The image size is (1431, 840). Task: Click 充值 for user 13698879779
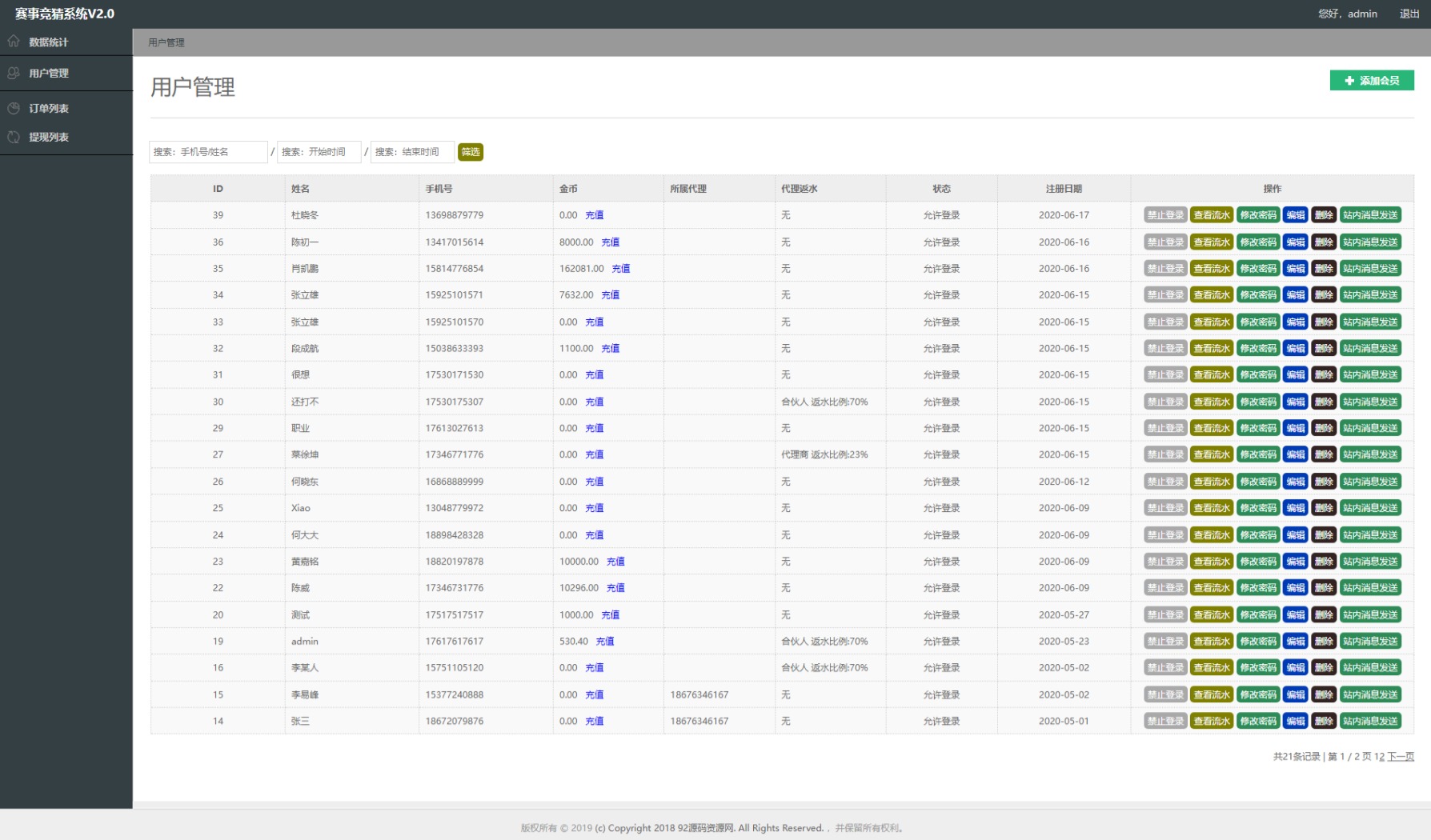point(595,215)
